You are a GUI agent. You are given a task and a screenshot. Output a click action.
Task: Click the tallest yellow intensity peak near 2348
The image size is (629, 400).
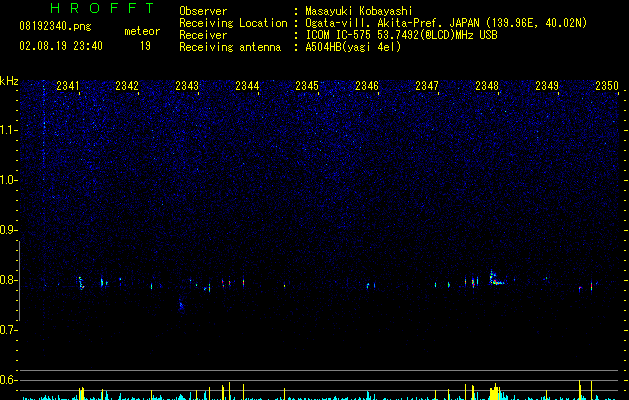click(x=496, y=392)
